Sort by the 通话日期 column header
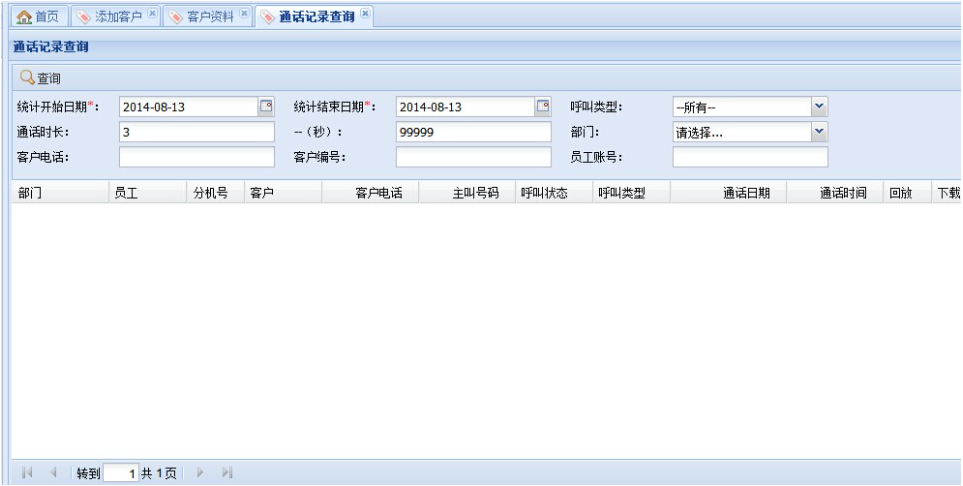The image size is (963, 486). coord(728,192)
